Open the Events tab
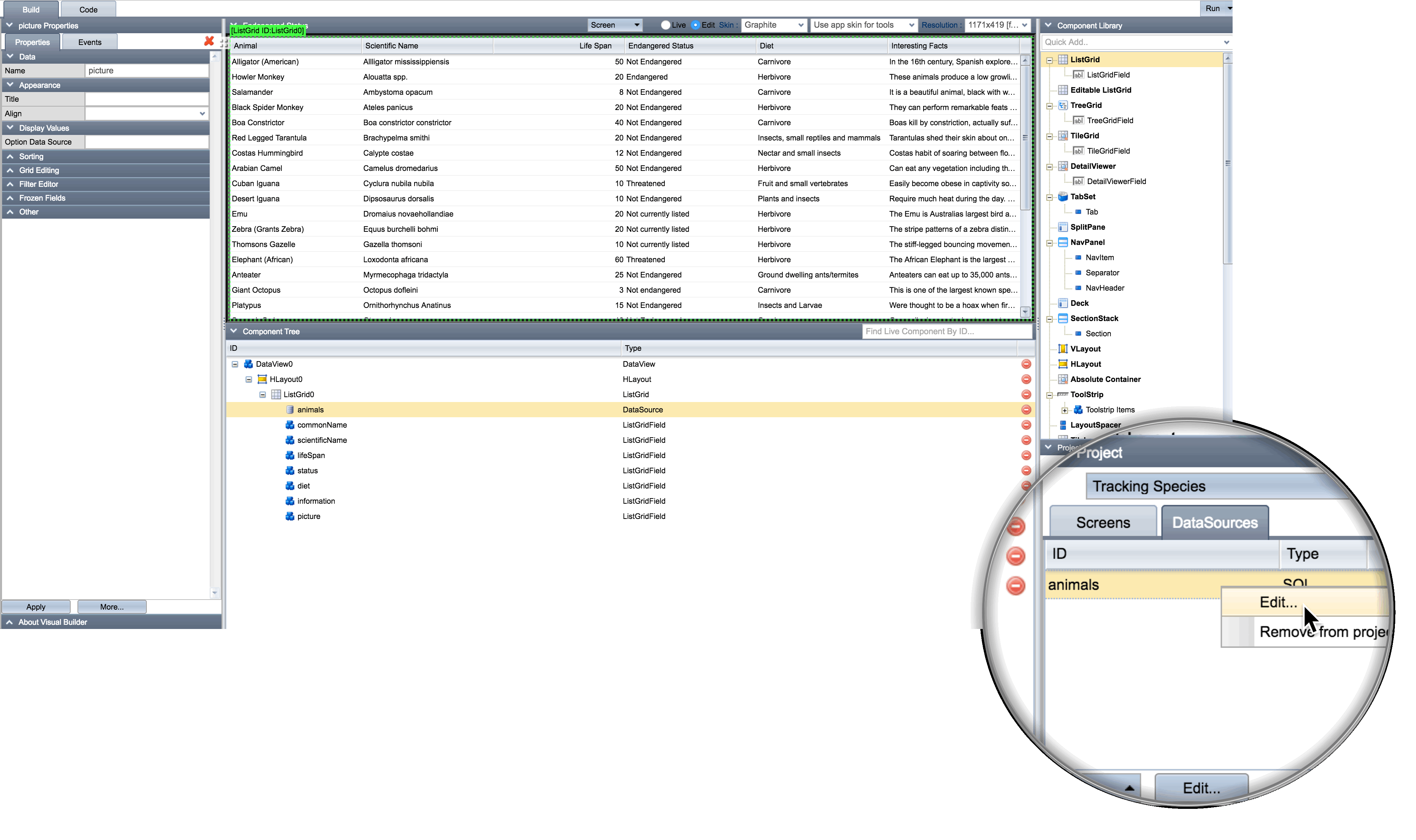This screenshot has height=840, width=1416. (90, 42)
